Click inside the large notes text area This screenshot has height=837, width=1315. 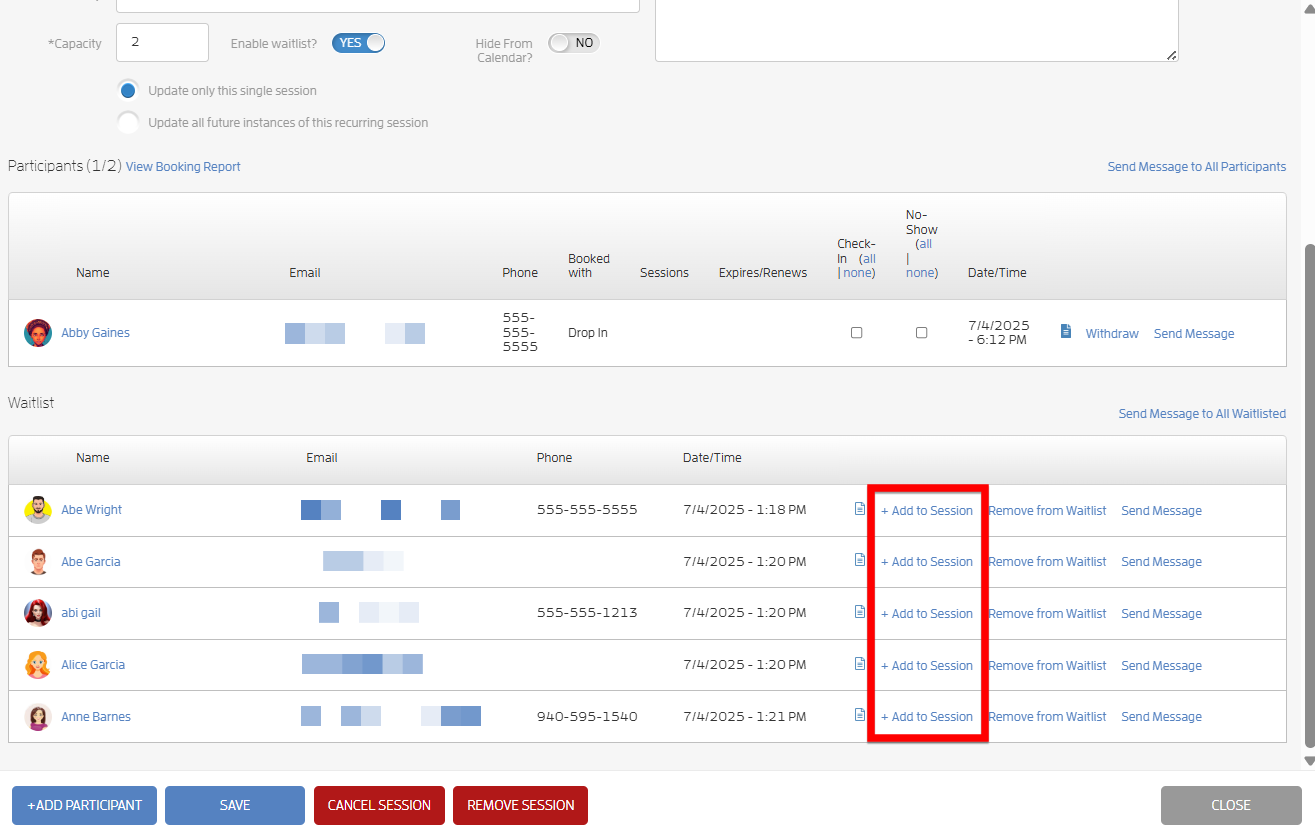916,30
